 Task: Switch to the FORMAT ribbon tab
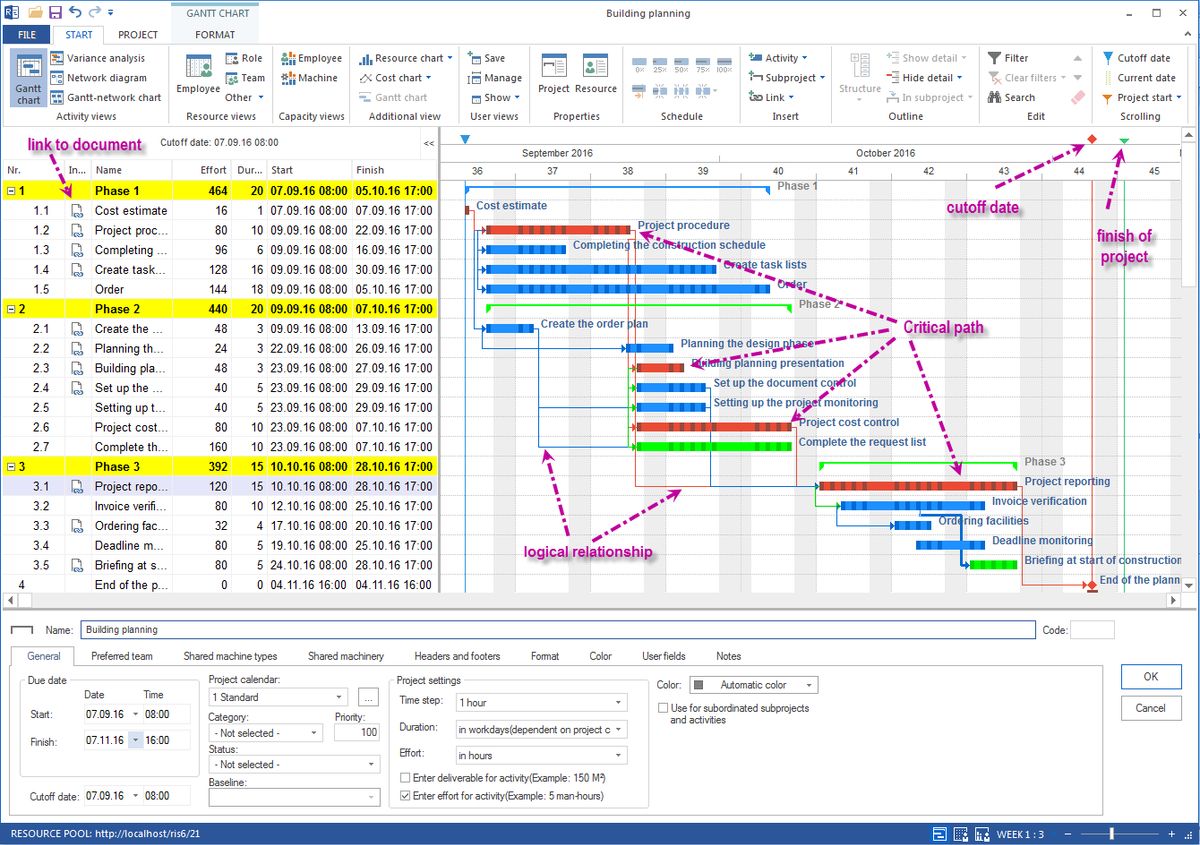[x=215, y=34]
